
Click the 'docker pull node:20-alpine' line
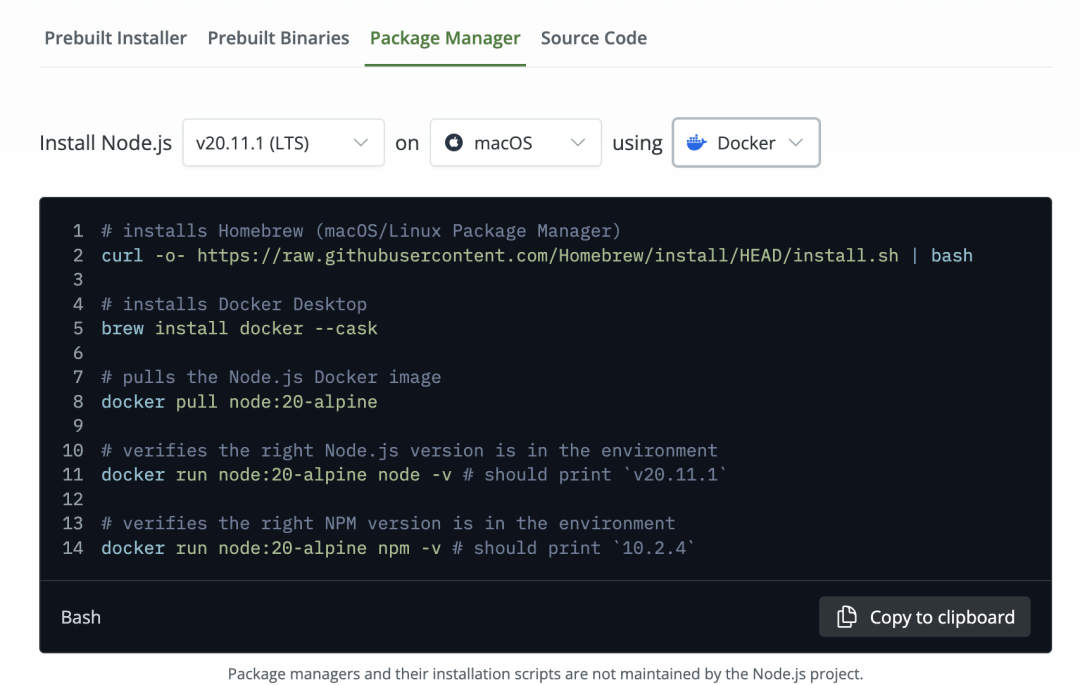(239, 401)
